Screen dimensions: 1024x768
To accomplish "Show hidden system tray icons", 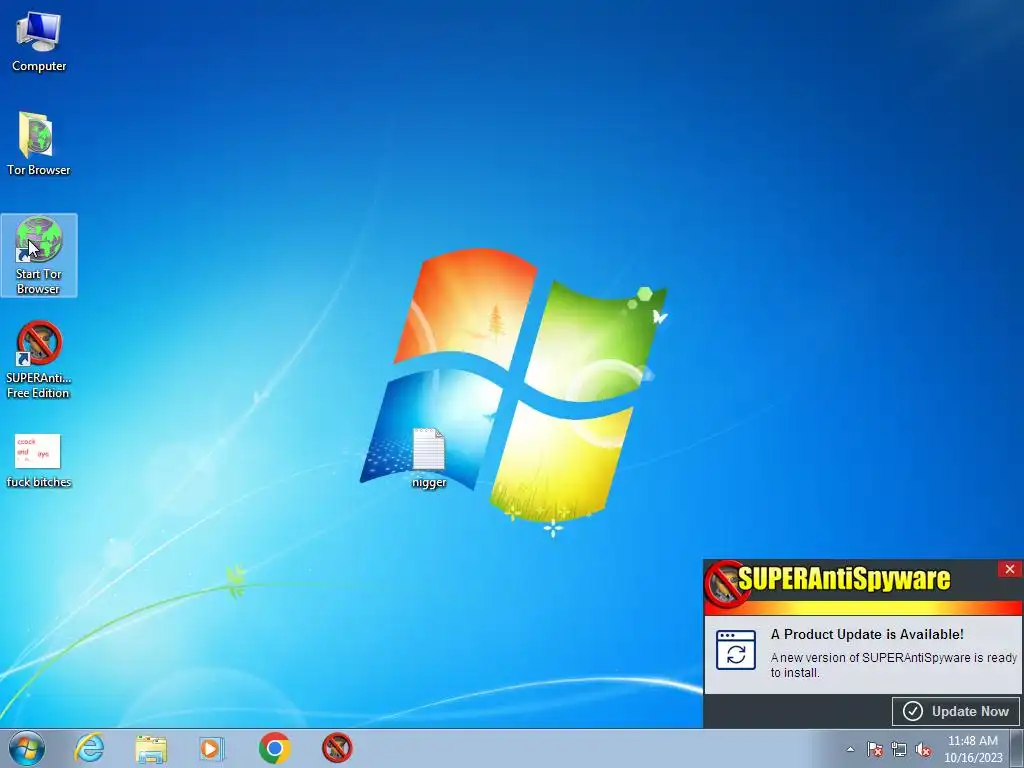I will [x=850, y=749].
